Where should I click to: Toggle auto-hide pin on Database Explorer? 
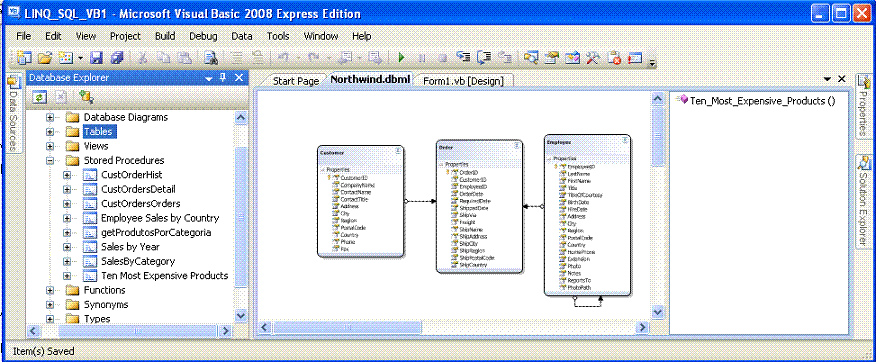(x=223, y=78)
